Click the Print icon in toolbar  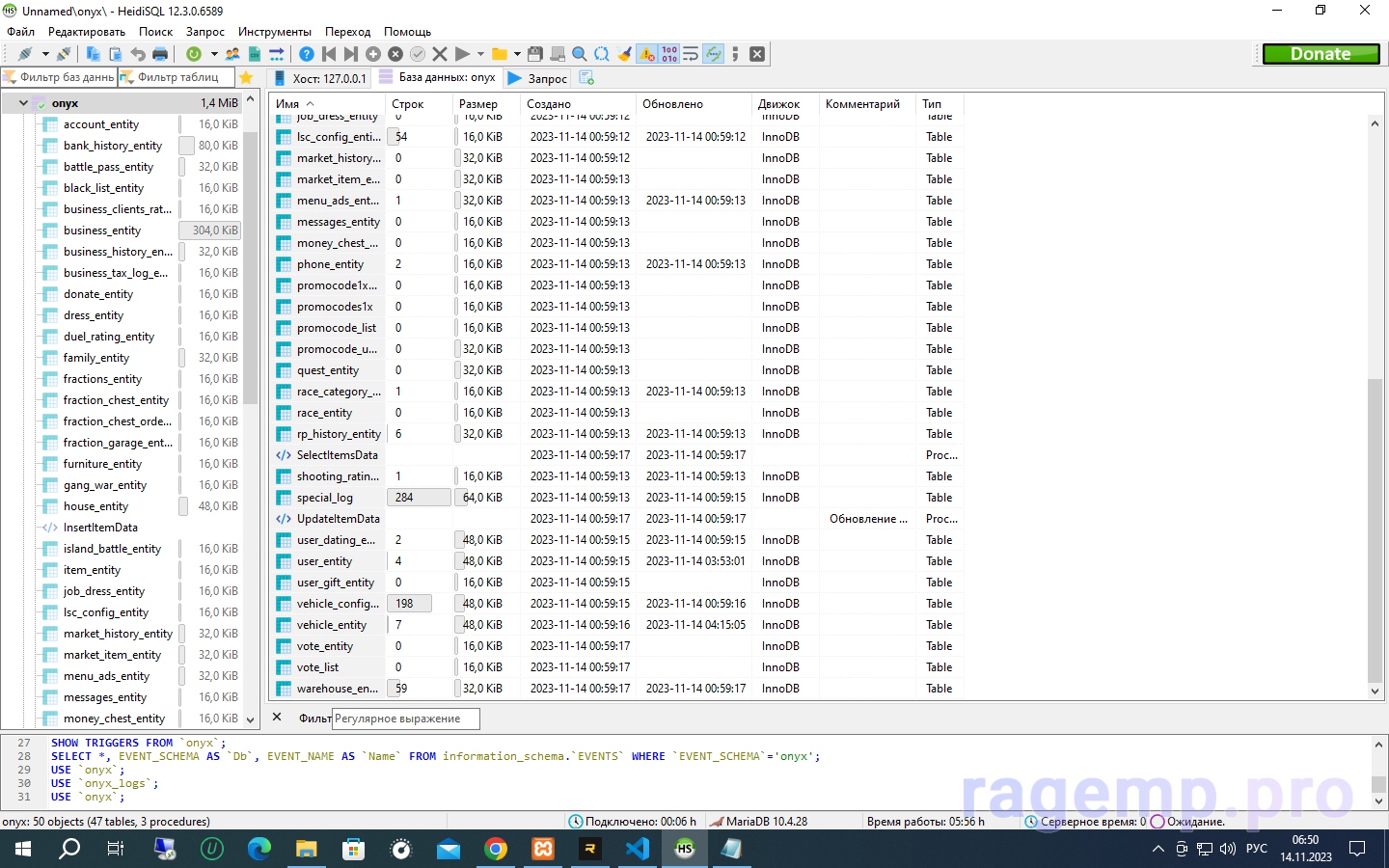pos(160,54)
